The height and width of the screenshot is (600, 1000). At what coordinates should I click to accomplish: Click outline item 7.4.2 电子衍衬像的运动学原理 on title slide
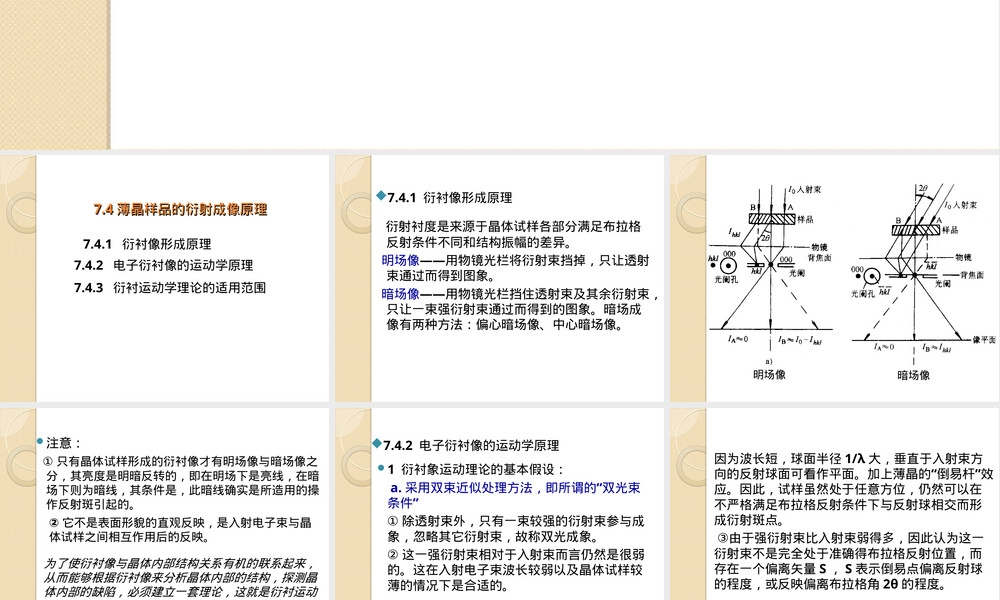tap(163, 265)
